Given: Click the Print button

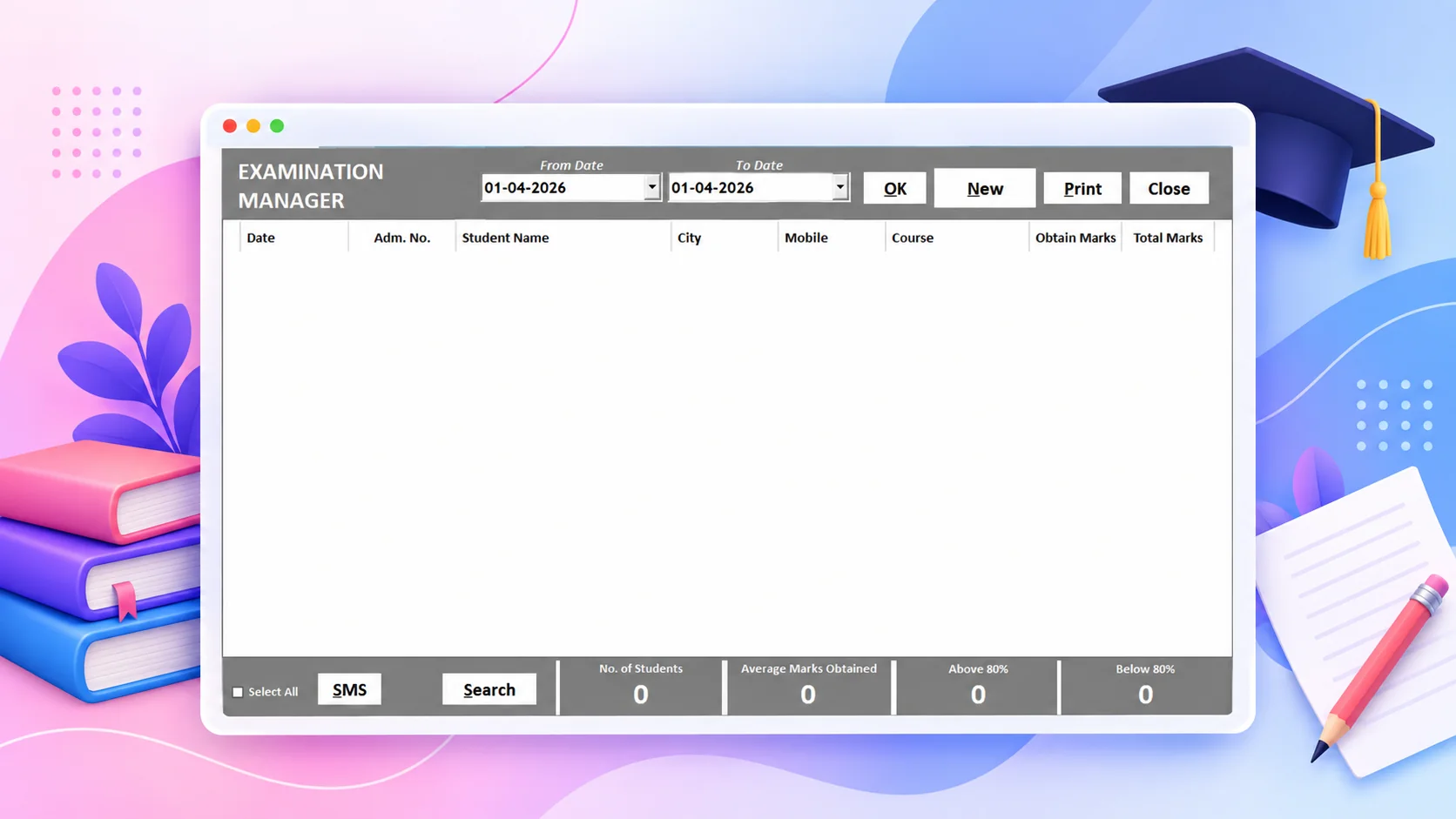Looking at the screenshot, I should pos(1082,188).
